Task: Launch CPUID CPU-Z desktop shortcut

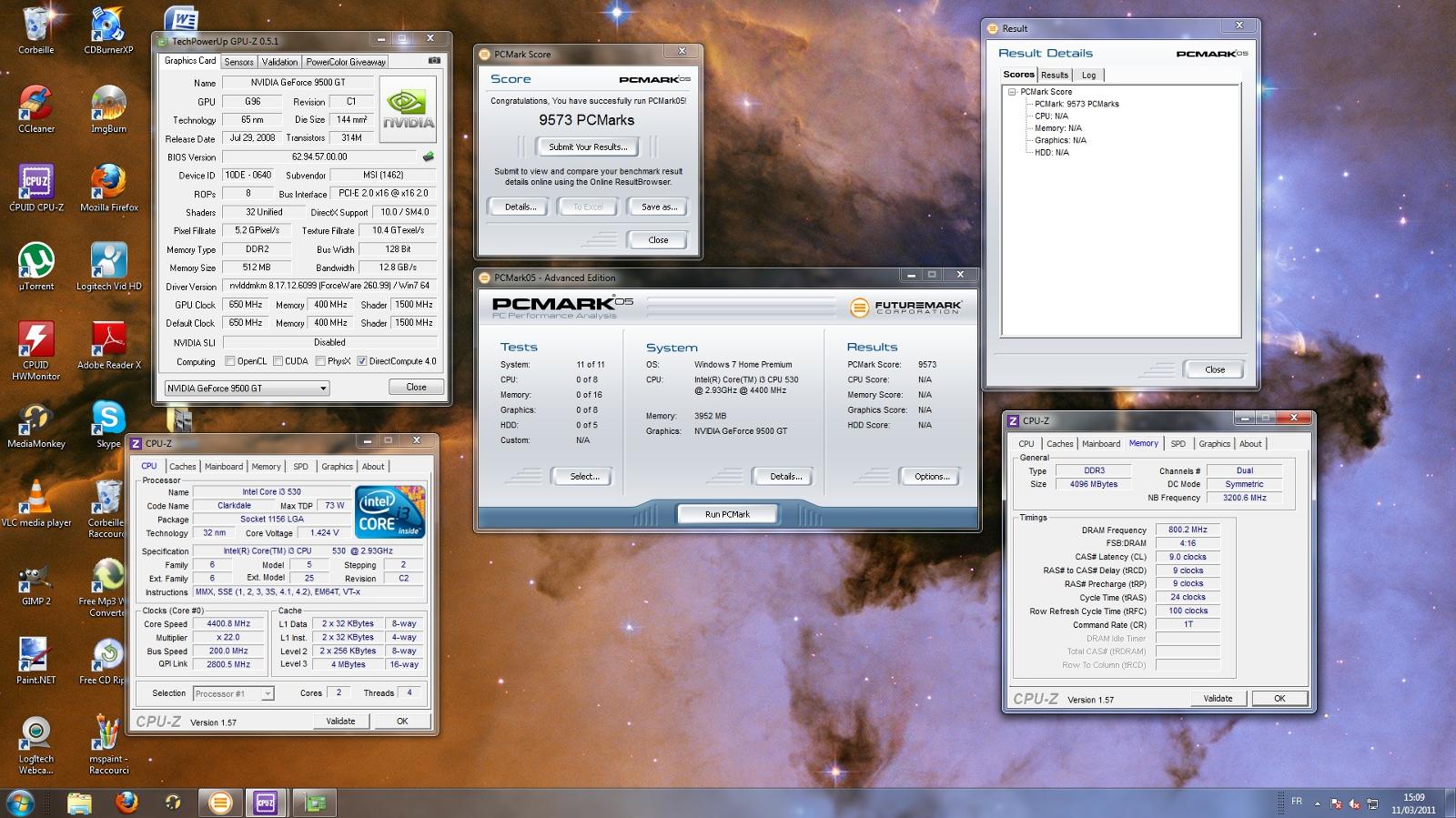Action: 36,188
